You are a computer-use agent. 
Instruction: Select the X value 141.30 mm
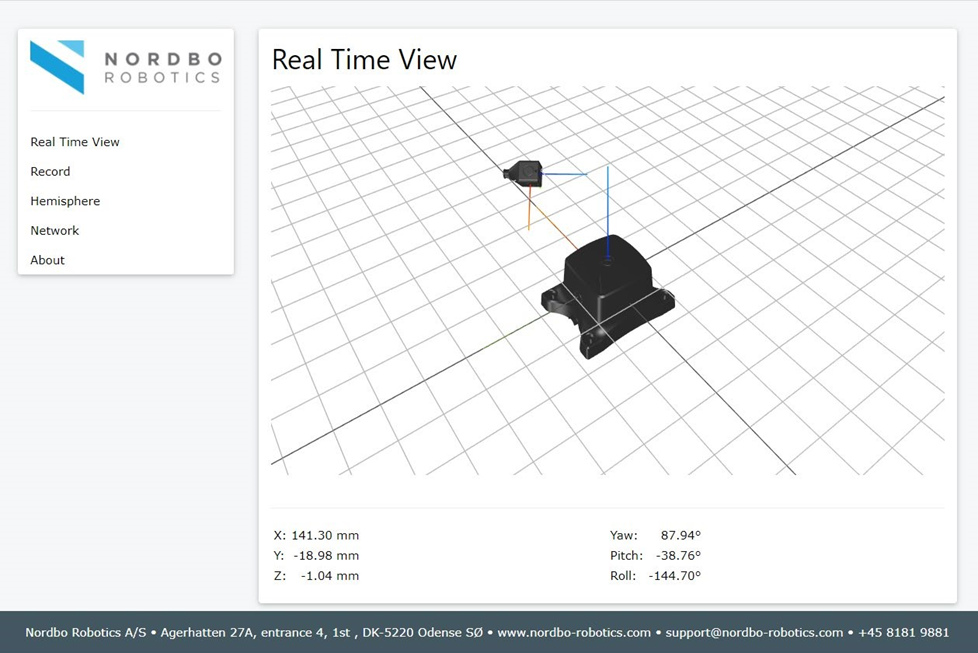(x=325, y=535)
